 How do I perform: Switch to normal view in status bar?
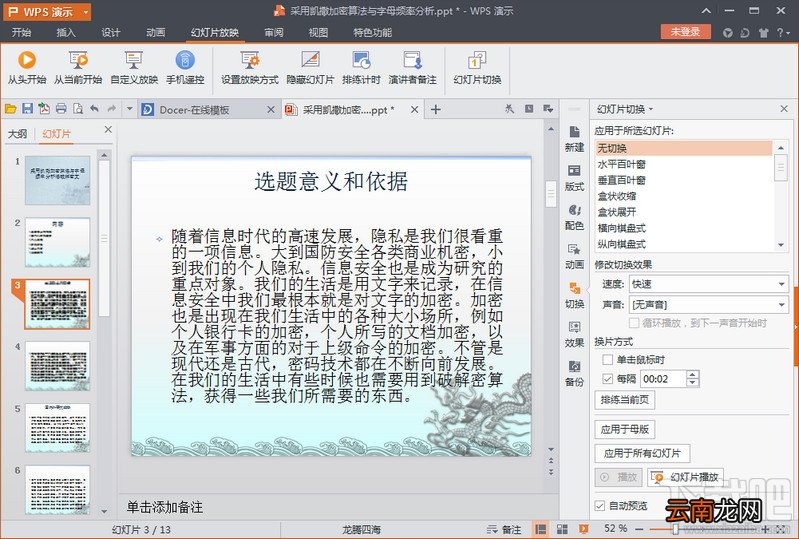point(541,529)
